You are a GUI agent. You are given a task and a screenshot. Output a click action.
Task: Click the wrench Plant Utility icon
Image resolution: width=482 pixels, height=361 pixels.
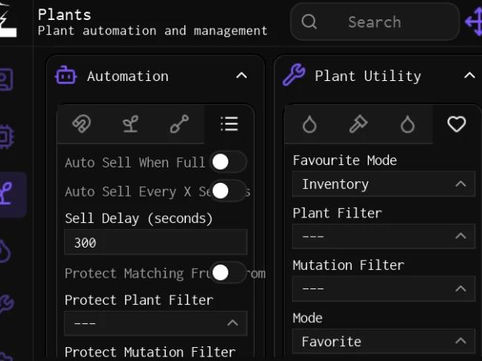[x=294, y=75]
